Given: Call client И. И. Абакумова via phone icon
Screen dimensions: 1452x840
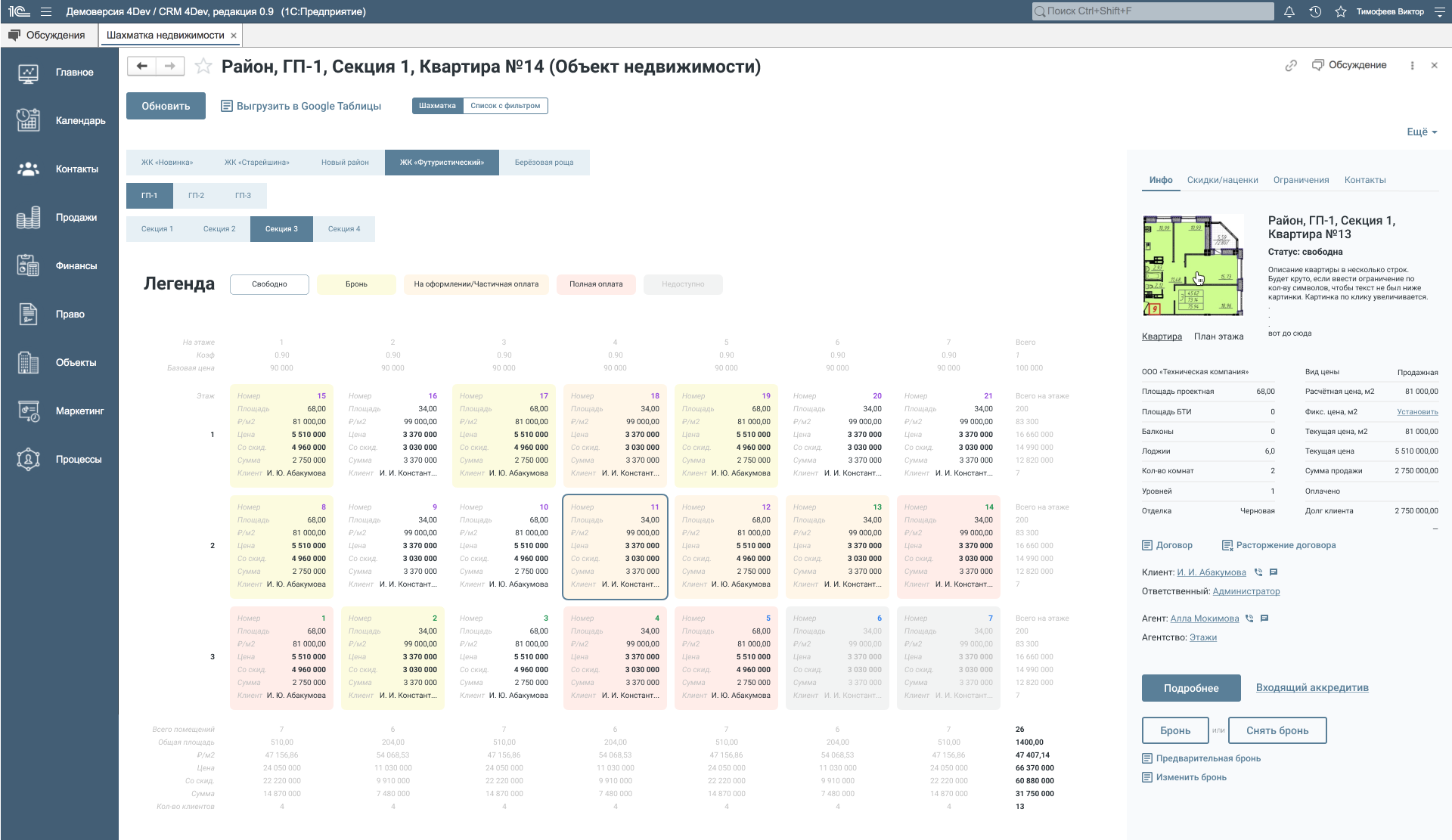Looking at the screenshot, I should (x=1257, y=572).
